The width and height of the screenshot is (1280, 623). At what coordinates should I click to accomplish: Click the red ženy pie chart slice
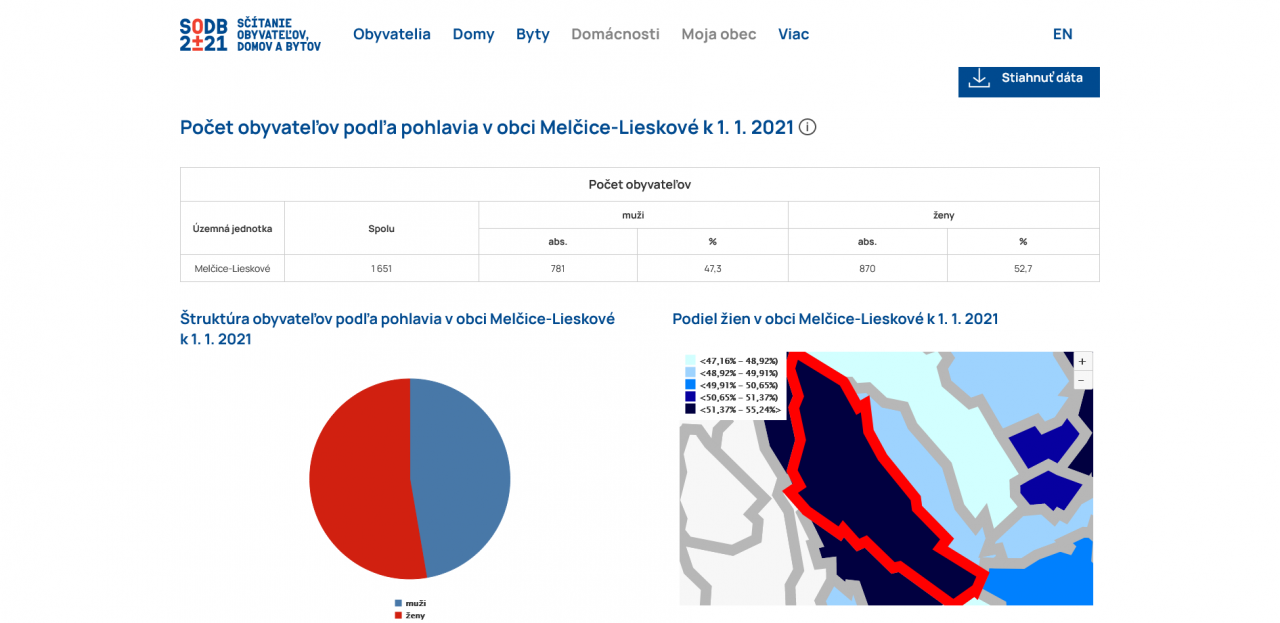tap(360, 480)
